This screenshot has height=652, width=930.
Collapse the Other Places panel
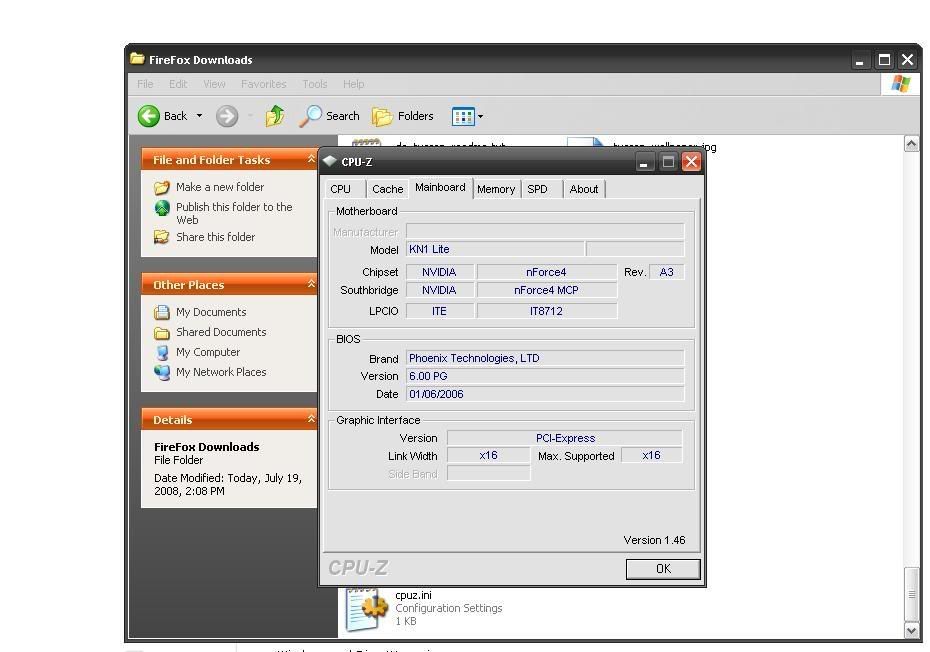pyautogui.click(x=310, y=285)
